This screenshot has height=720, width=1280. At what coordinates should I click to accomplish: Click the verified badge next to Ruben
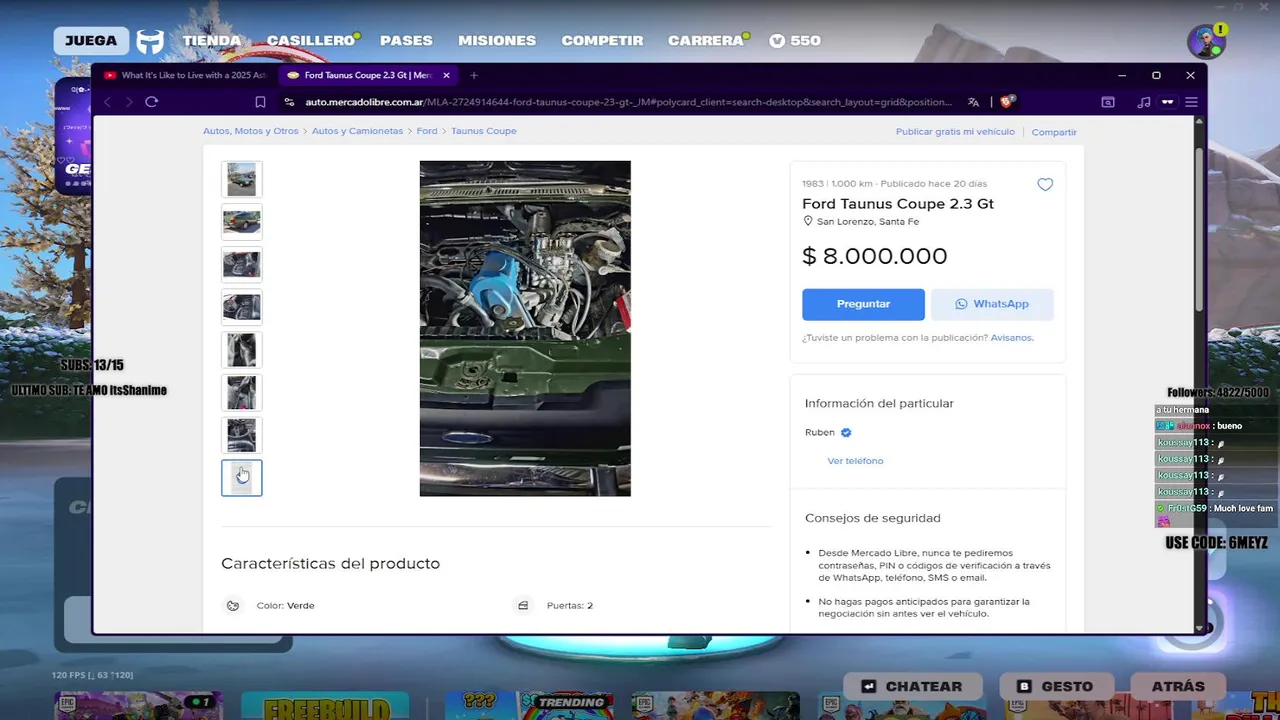pyautogui.click(x=846, y=433)
